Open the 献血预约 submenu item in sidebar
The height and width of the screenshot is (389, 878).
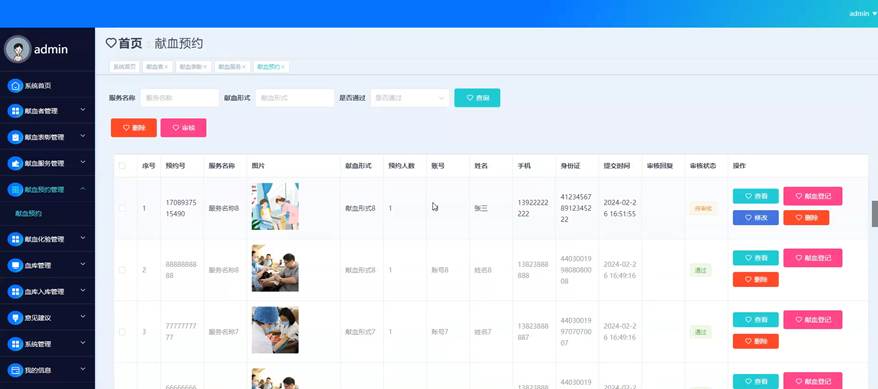point(29,214)
